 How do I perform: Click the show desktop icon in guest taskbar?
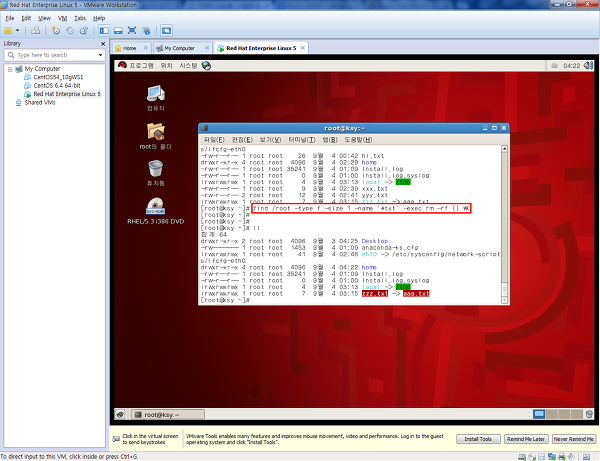pyautogui.click(x=121, y=414)
